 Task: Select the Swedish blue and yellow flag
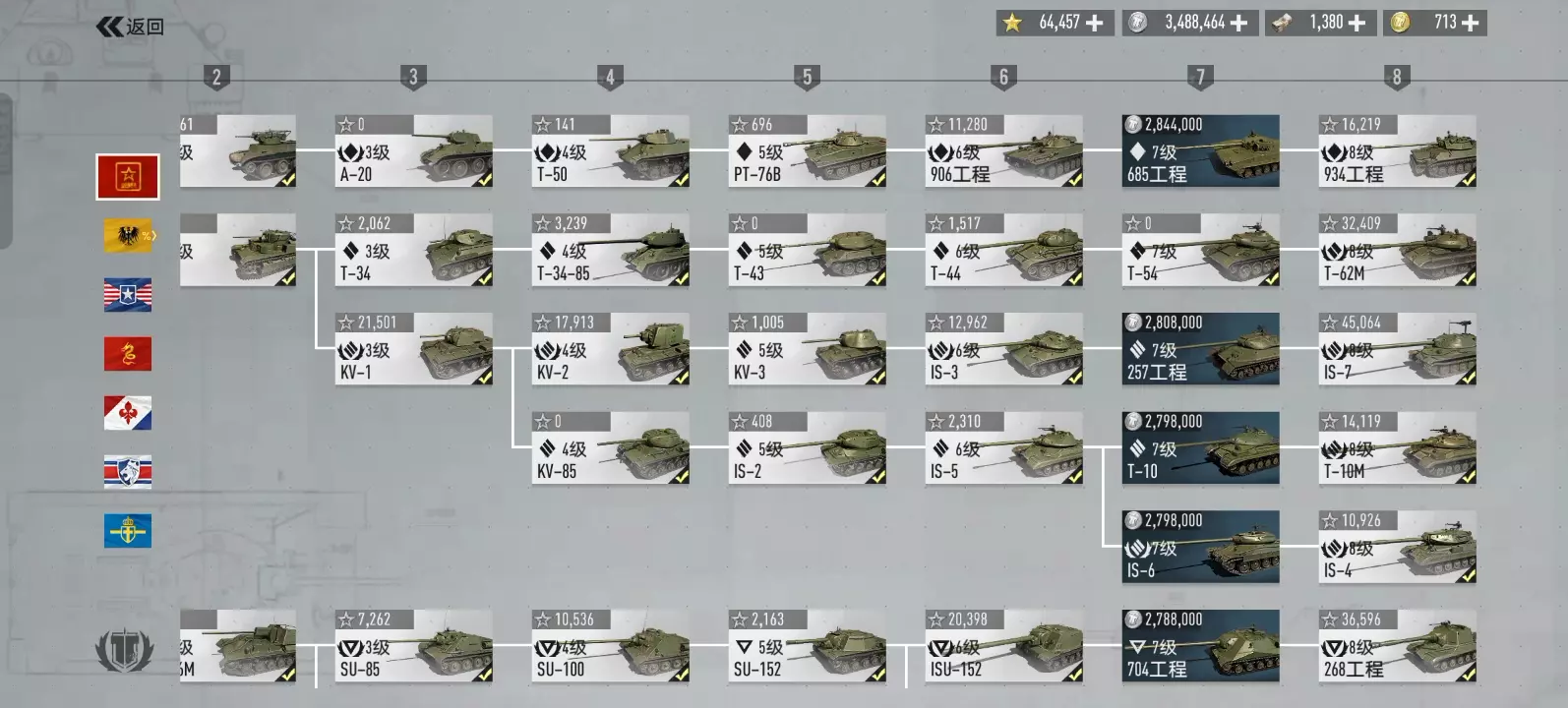[128, 531]
